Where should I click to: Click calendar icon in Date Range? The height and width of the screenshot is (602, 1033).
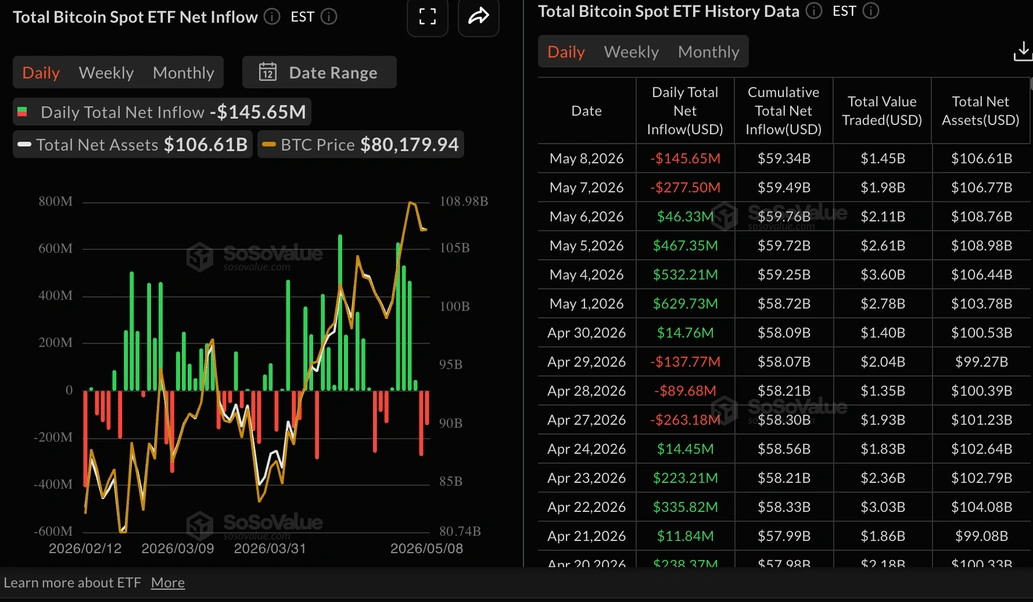point(267,72)
